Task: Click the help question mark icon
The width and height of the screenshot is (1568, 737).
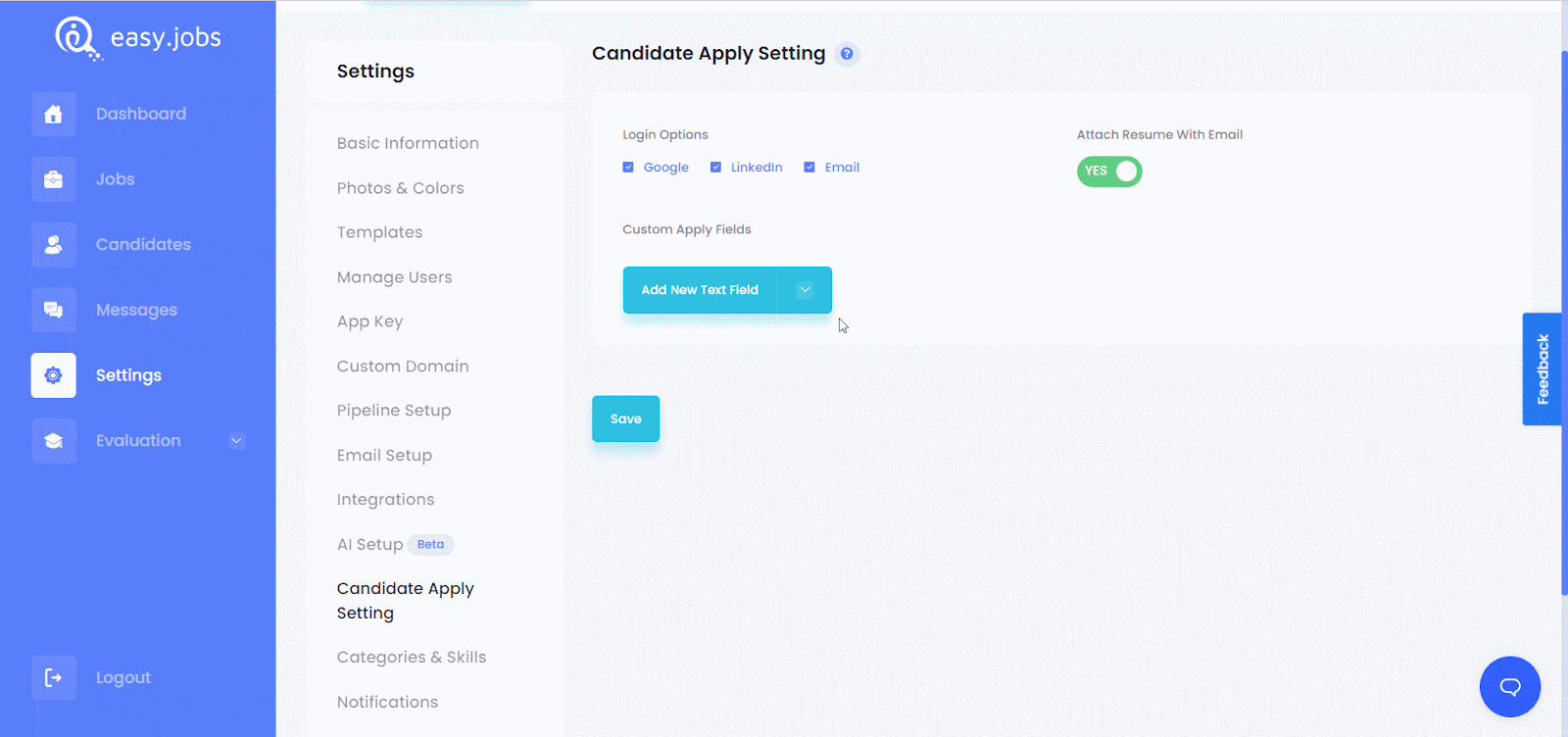Action: click(847, 54)
